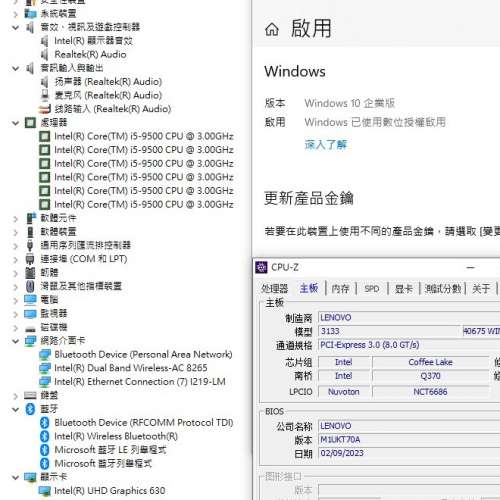Collapse the Bluetooth category
Screen dimensions: 500x500
click(x=15, y=409)
